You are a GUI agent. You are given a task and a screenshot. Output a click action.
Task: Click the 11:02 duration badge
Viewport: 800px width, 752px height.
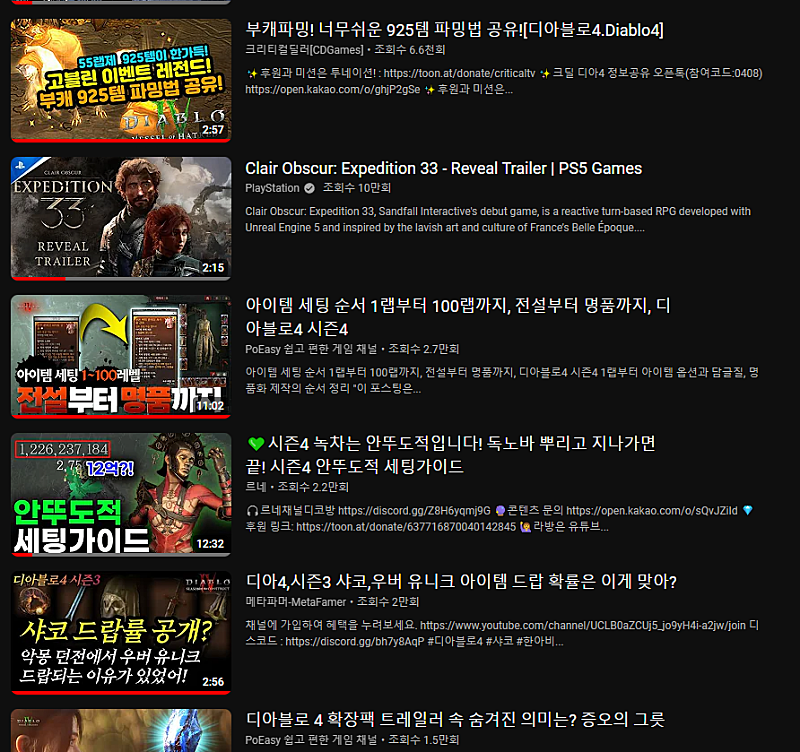pos(210,406)
